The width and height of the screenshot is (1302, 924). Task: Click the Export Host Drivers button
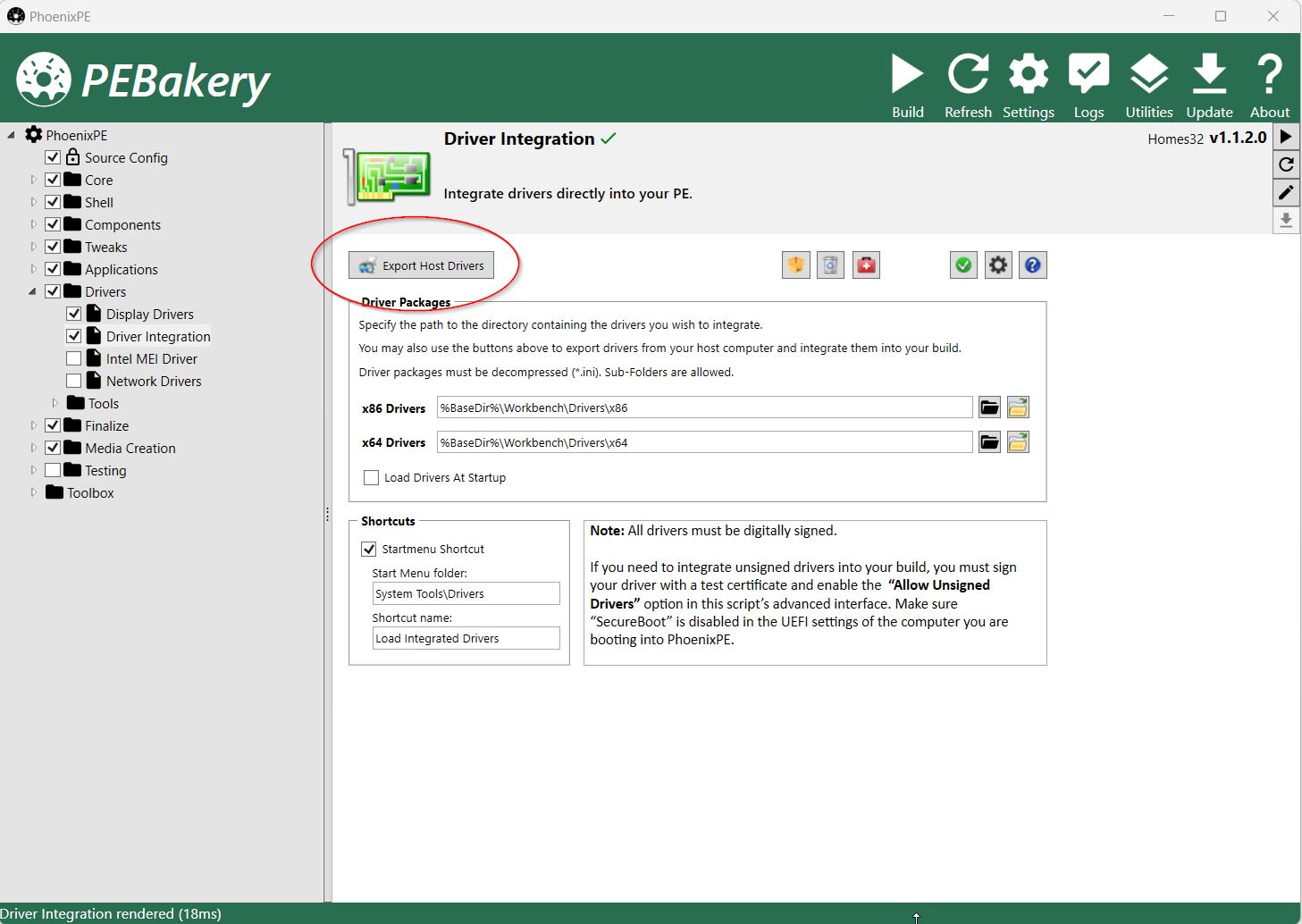click(421, 265)
